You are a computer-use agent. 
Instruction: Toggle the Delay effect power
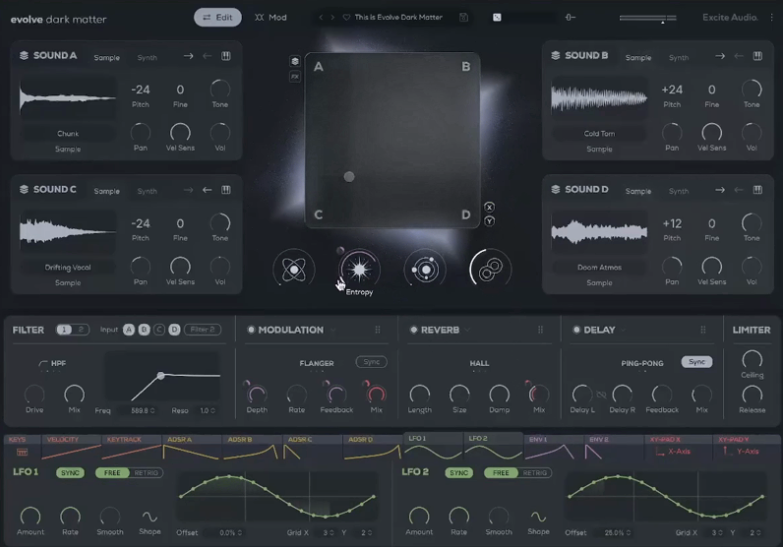[x=576, y=330]
